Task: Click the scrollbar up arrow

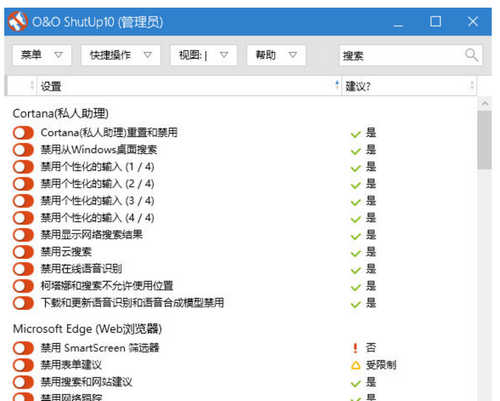Action: point(485,103)
